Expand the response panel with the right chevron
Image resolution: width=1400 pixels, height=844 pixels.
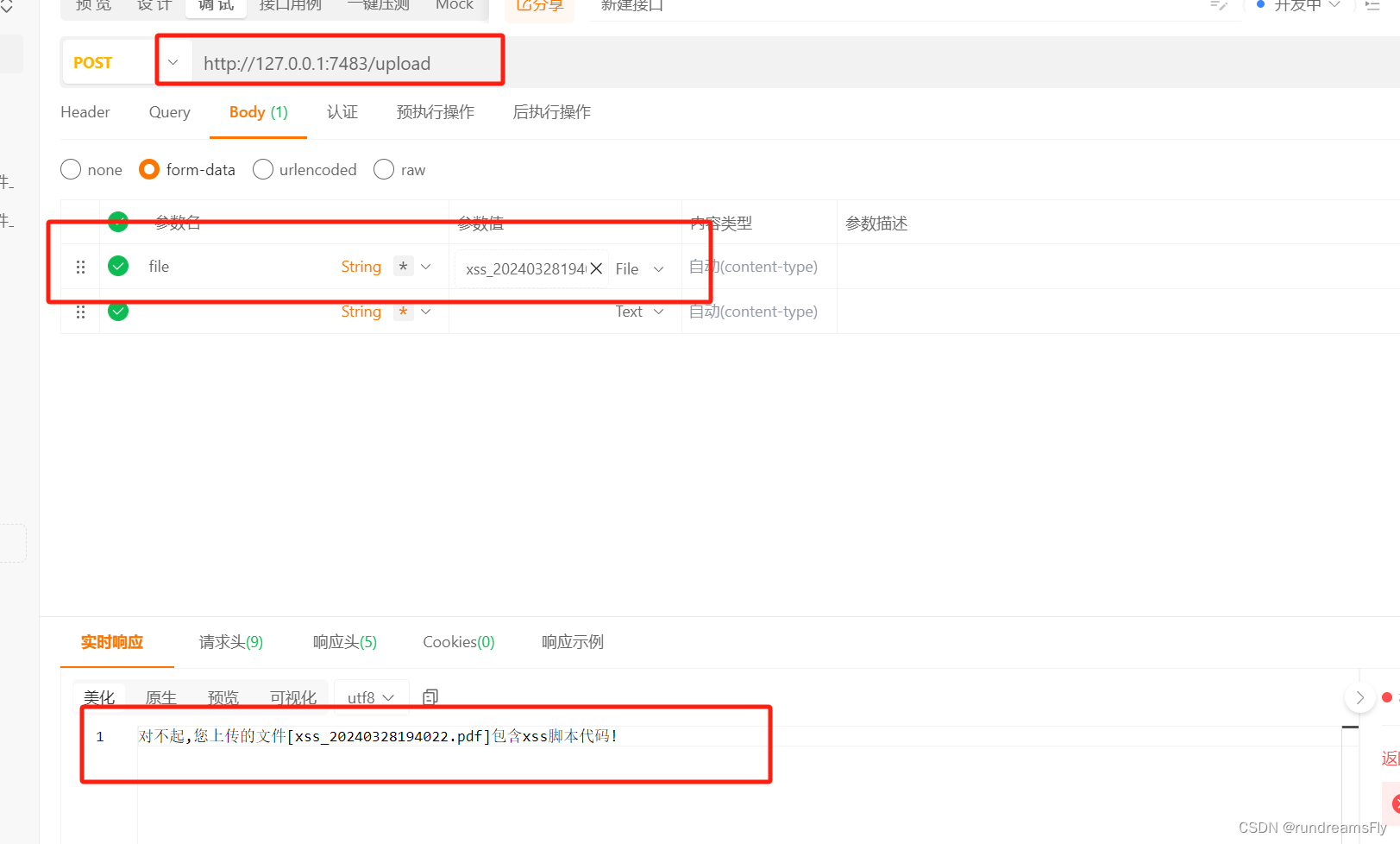click(1359, 696)
